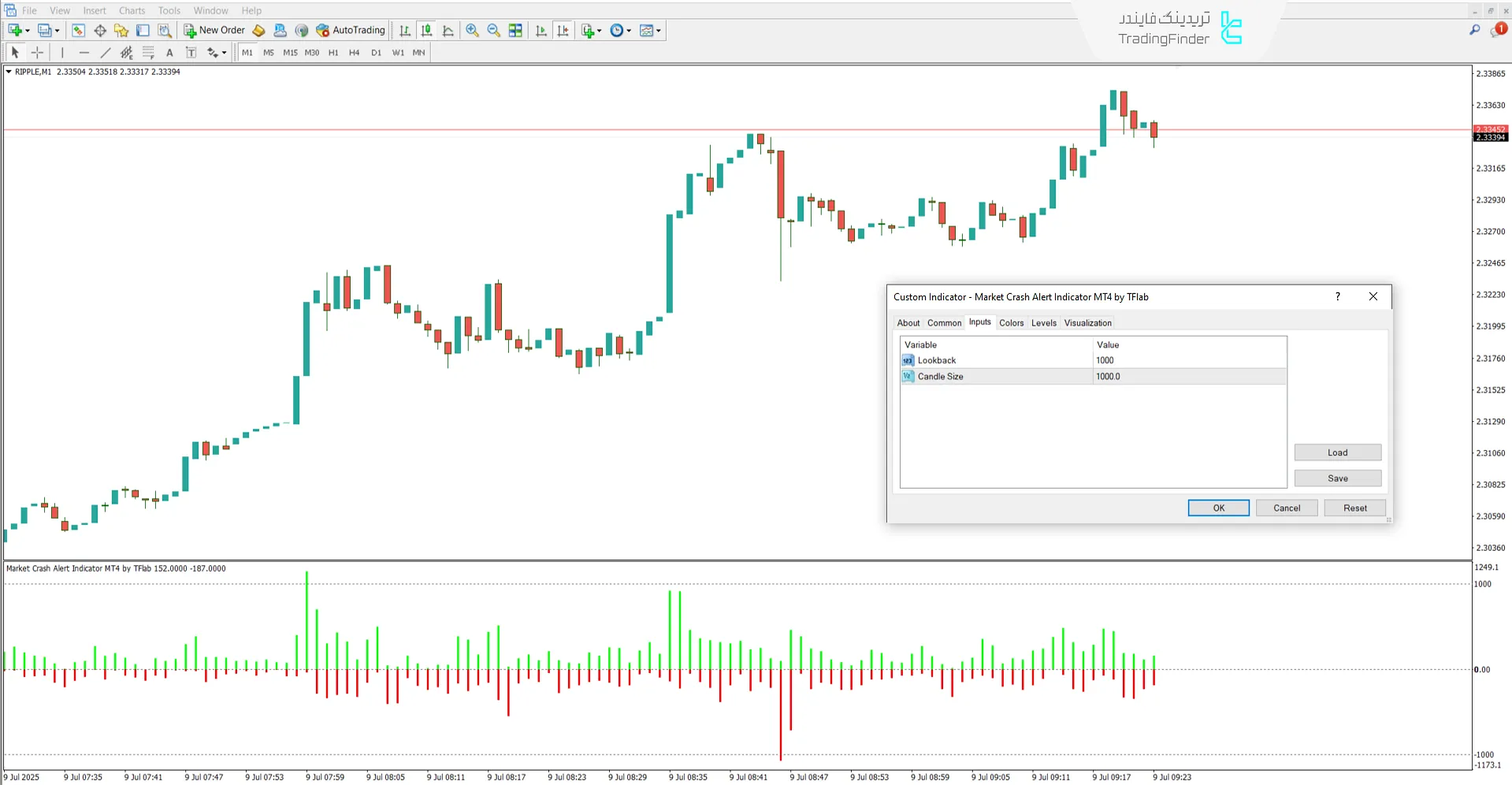
Task: Open the Charts menu
Action: click(131, 10)
